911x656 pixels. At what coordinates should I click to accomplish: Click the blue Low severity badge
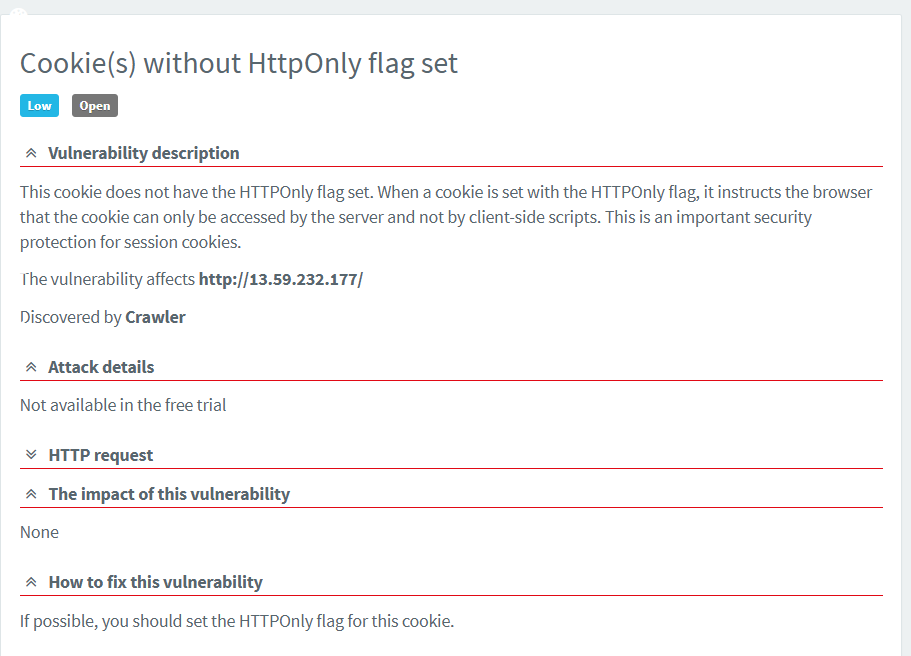click(x=39, y=105)
